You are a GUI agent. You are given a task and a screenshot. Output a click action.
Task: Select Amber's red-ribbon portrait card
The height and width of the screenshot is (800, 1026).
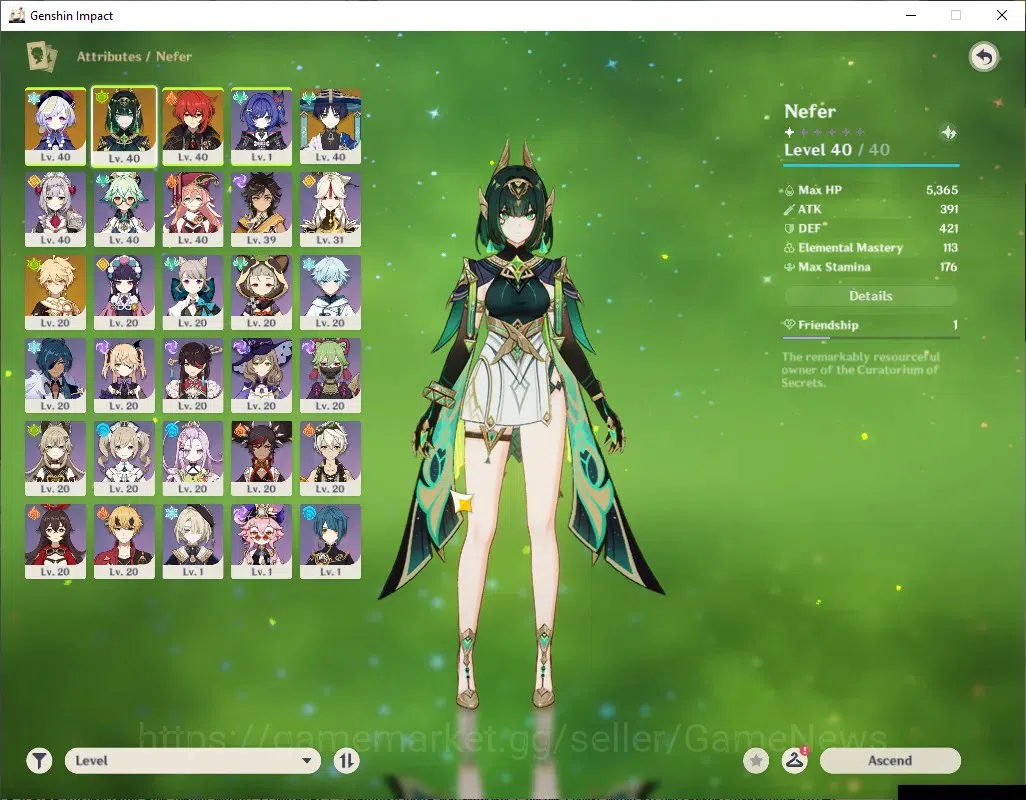point(56,542)
